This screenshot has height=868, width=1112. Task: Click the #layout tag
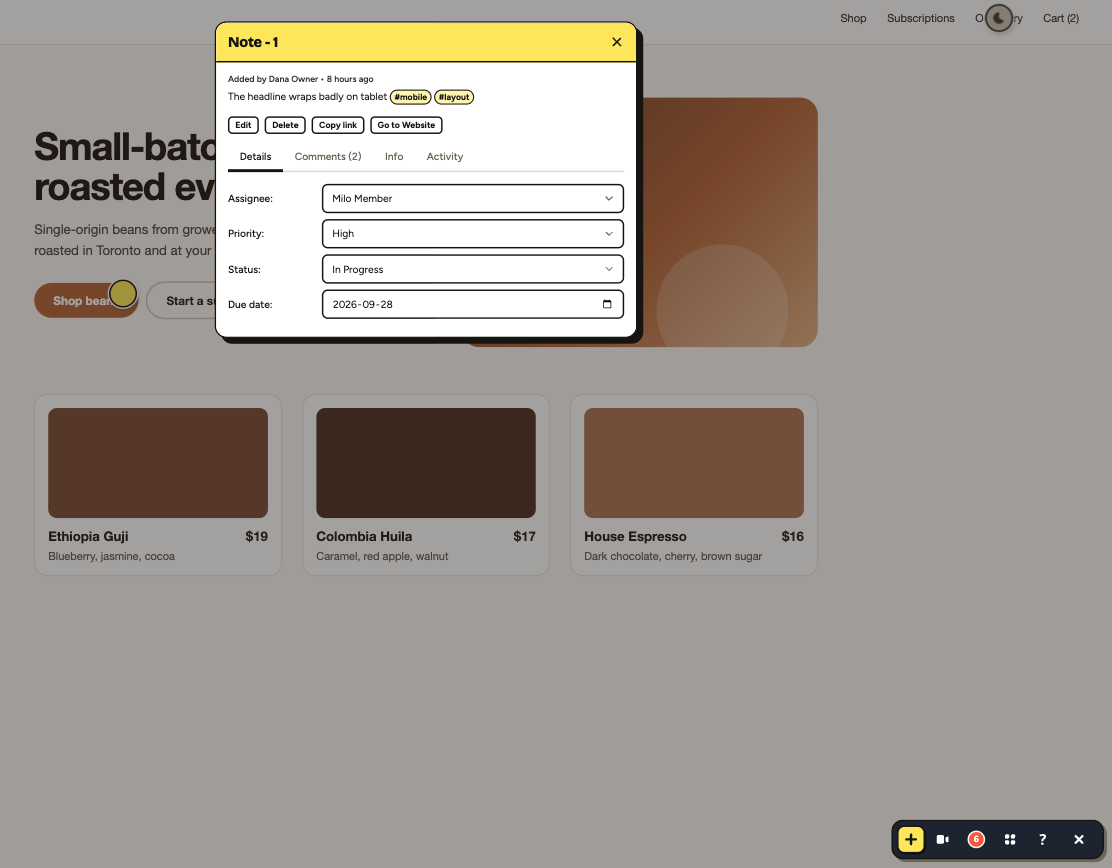454,97
